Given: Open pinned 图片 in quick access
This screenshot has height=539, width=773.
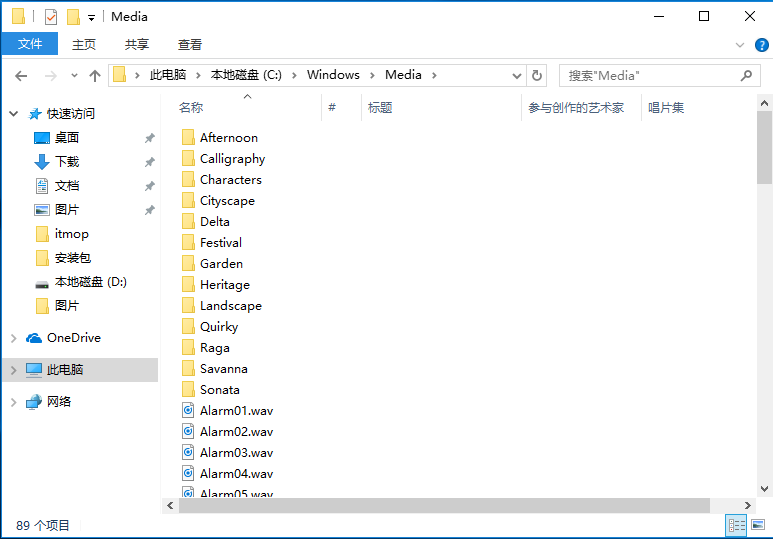Looking at the screenshot, I should 67,210.
